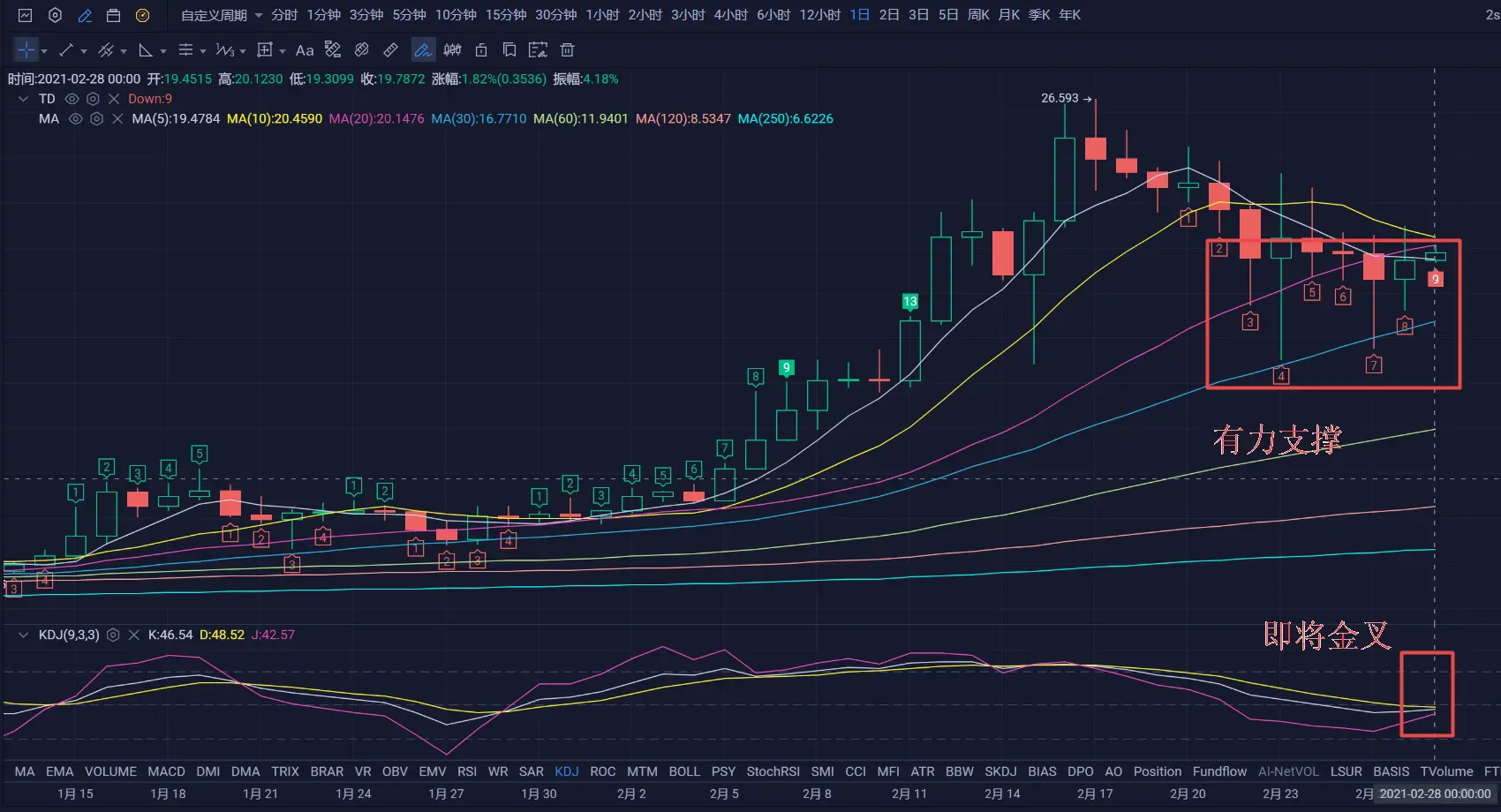Select the triangle angle drawing tool
This screenshot has width=1501, height=812.
146,49
